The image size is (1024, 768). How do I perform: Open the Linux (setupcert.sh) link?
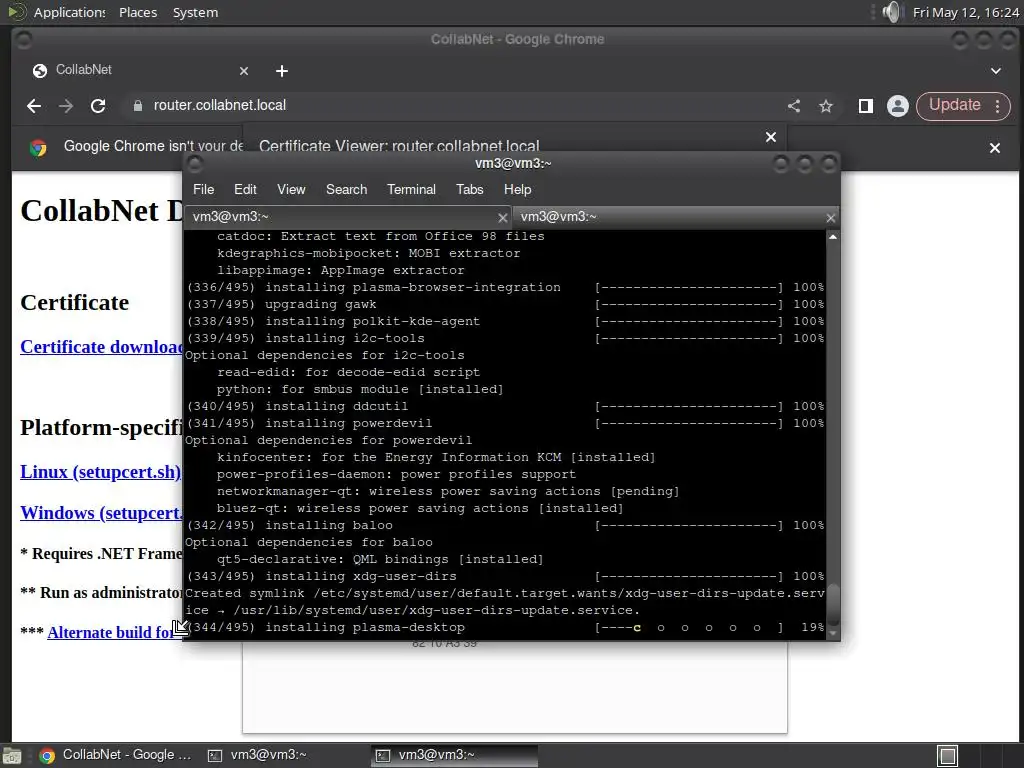(101, 472)
